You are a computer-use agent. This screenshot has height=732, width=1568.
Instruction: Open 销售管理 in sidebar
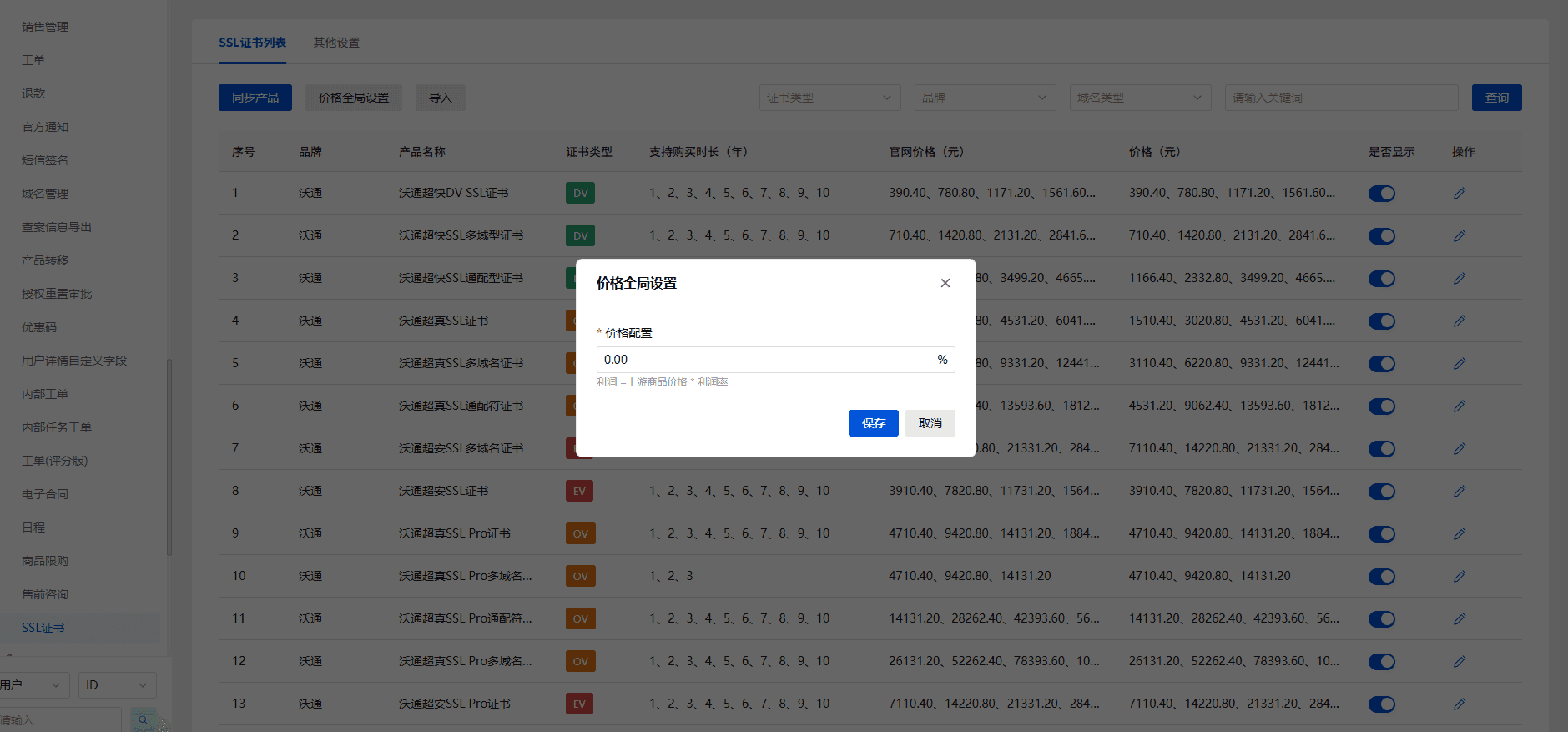tap(45, 27)
